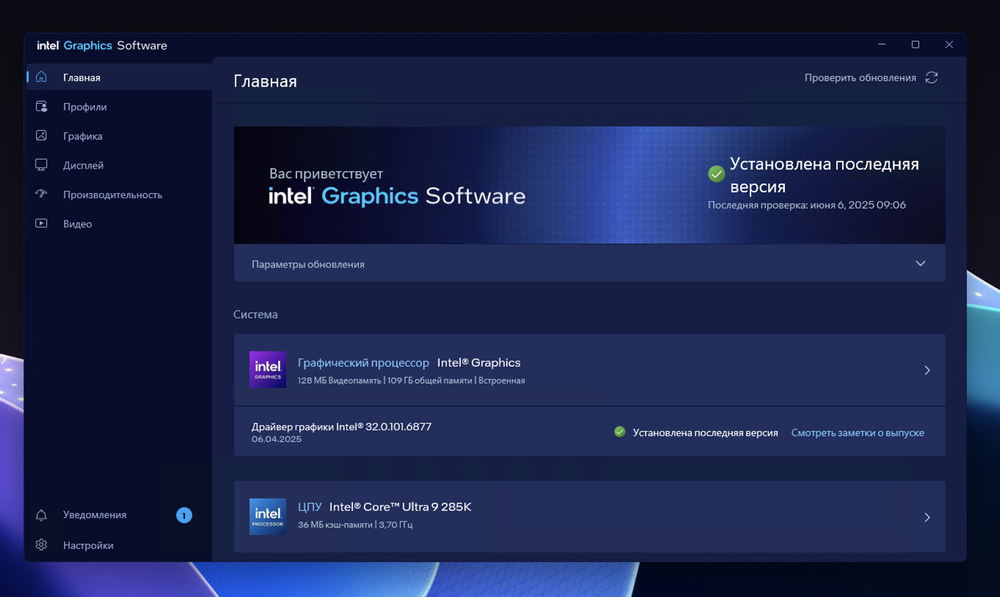This screenshot has height=597, width=1000.
Task: Click the 36 МБ кэш-памяти details text
Action: tap(355, 525)
